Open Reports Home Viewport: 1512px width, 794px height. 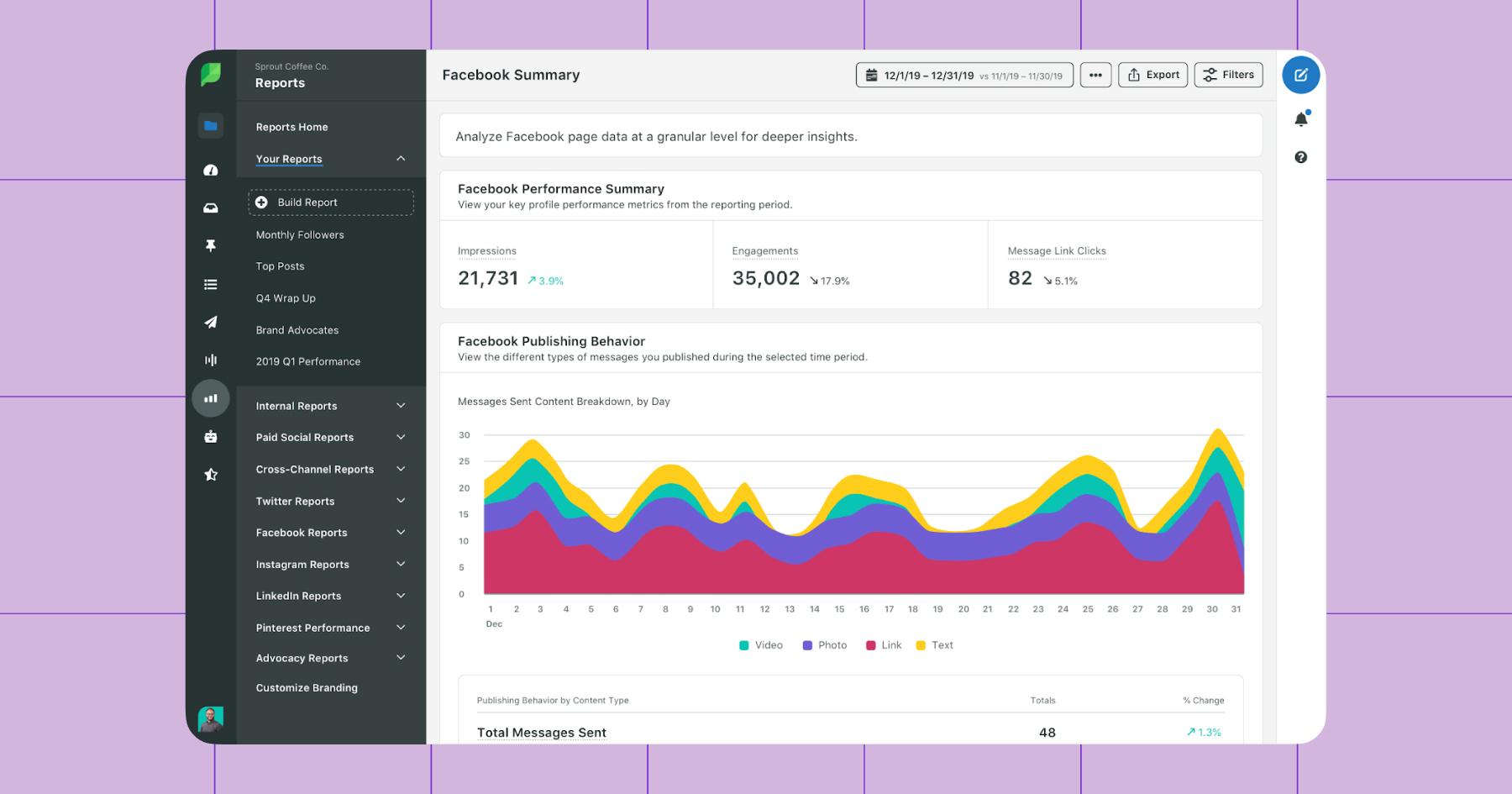coord(291,127)
